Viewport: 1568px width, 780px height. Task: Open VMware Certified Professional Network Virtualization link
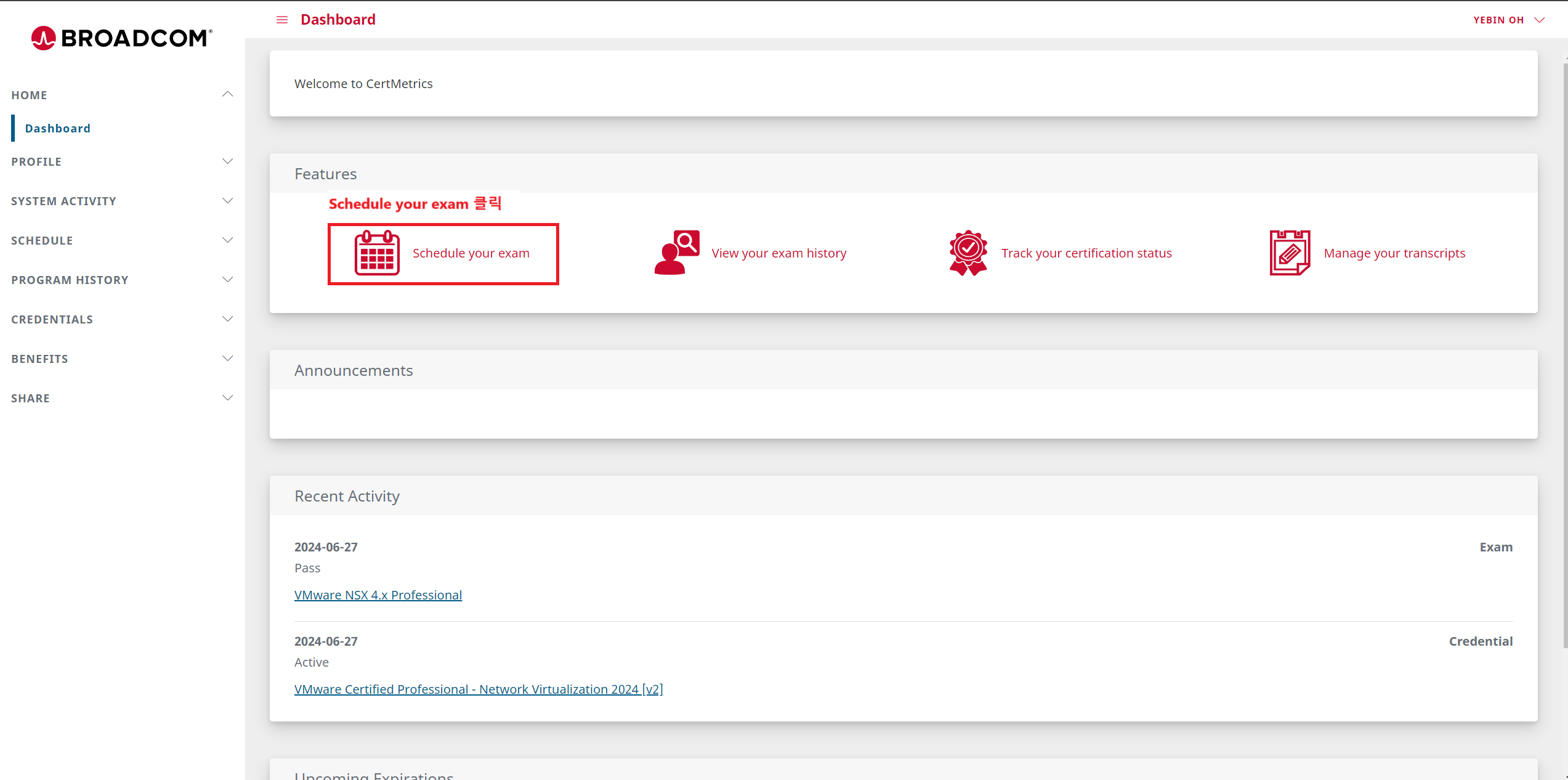tap(478, 689)
